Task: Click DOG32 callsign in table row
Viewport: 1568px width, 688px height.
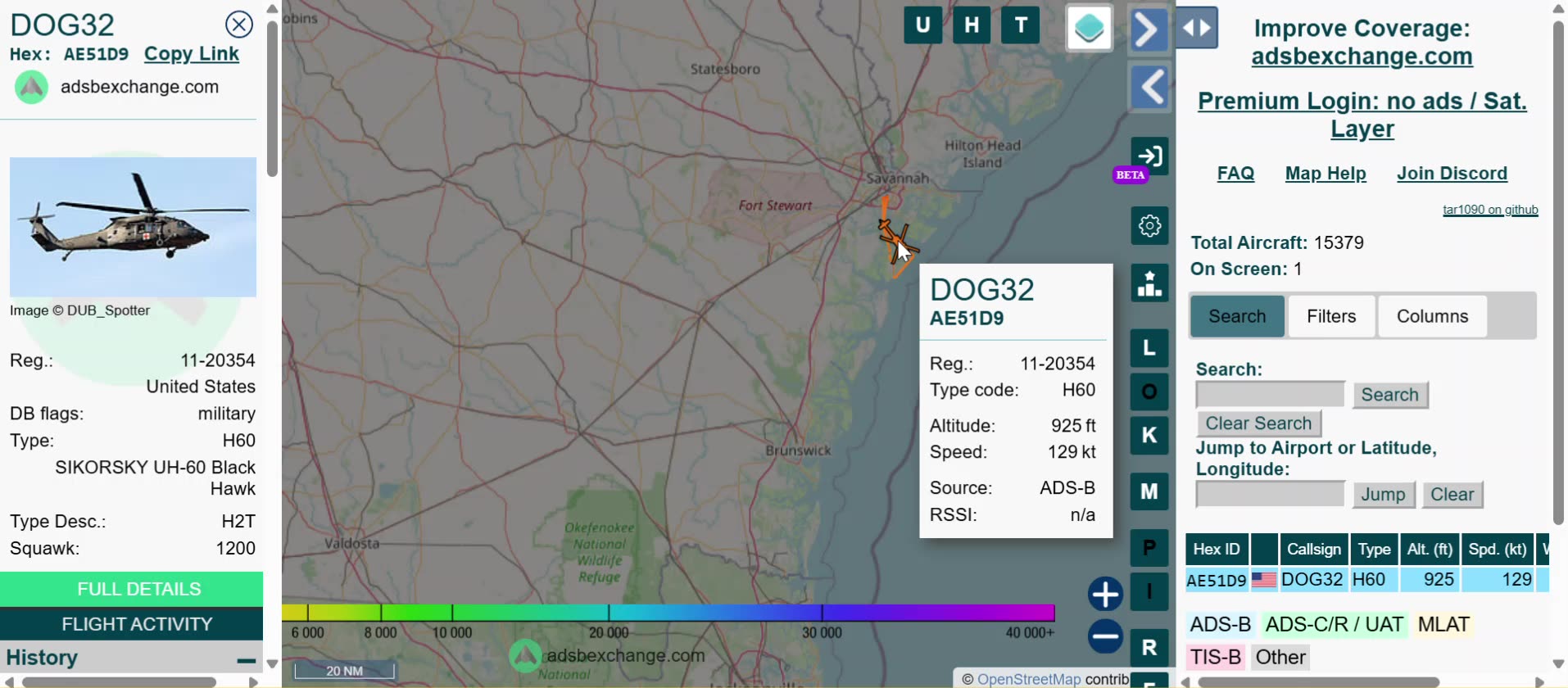Action: pyautogui.click(x=1312, y=580)
